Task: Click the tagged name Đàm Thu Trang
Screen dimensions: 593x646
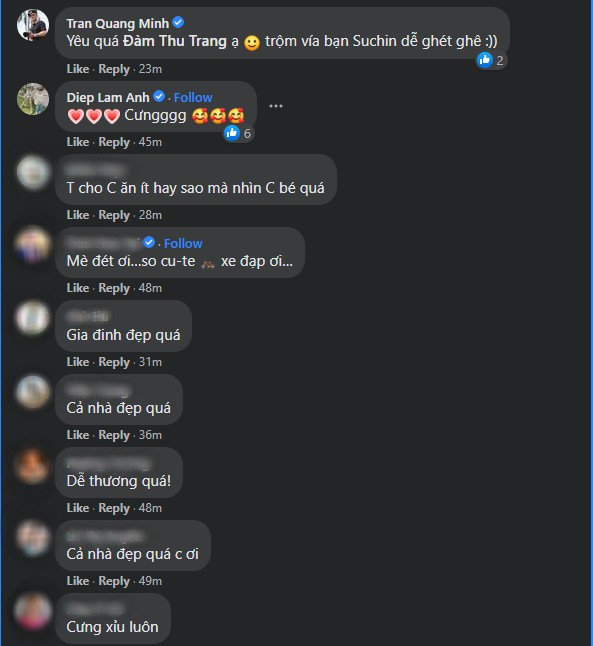Action: 175,41
